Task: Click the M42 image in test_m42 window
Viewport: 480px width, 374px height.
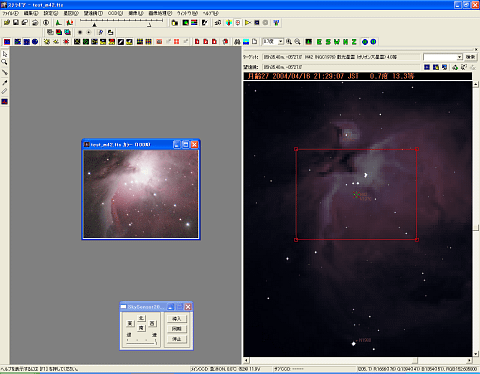Action: point(141,194)
